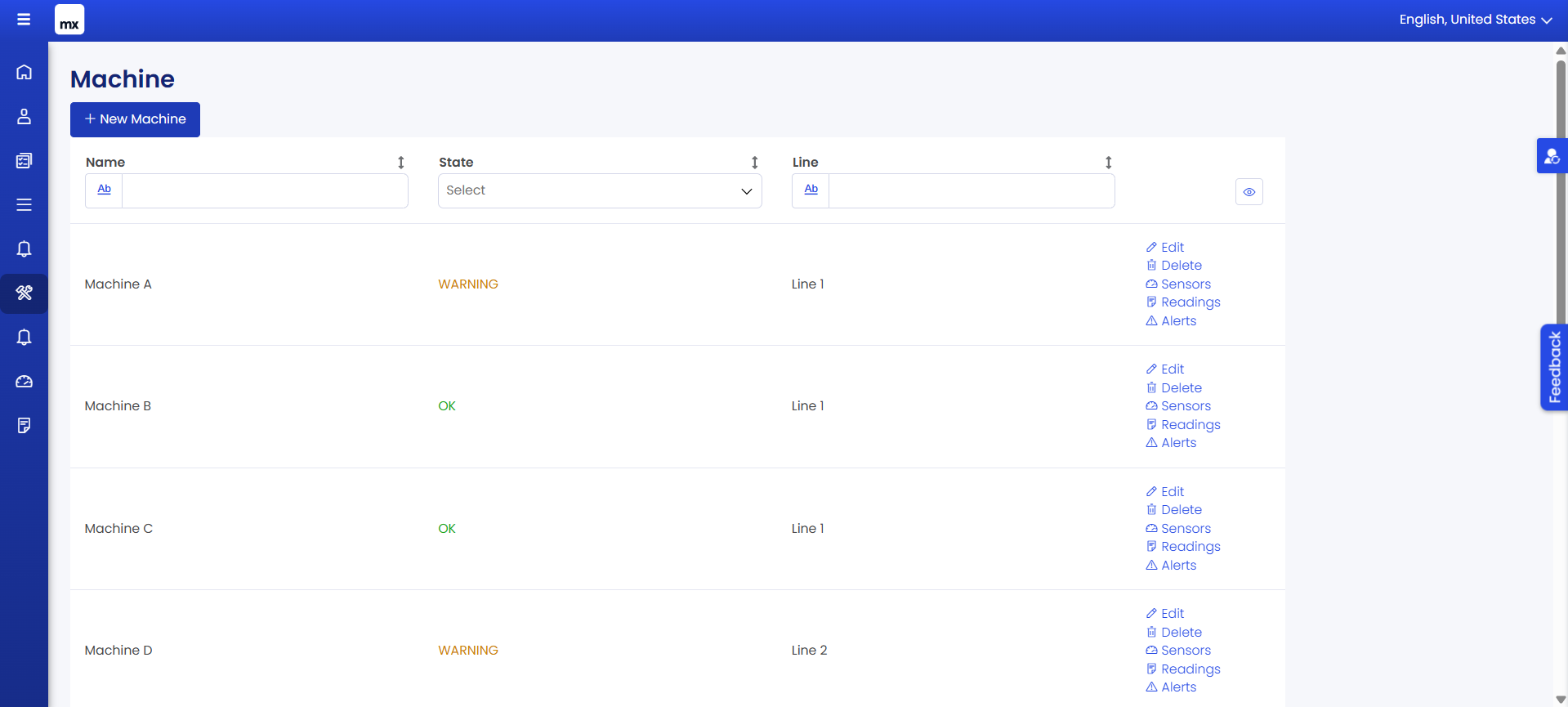Delete Machine D
This screenshot has width=1568, height=707.
[x=1174, y=633]
